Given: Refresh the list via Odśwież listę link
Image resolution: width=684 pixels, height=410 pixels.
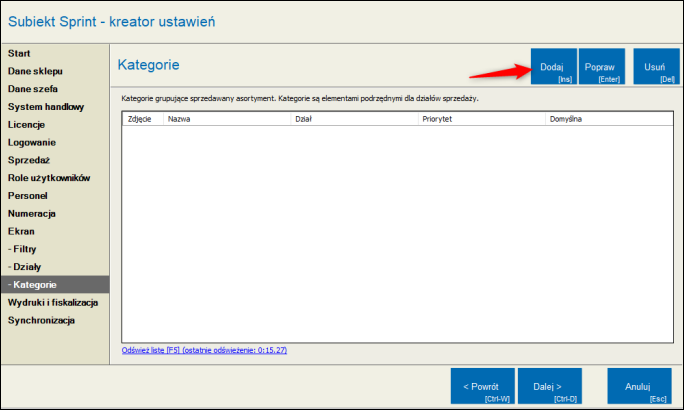Looking at the screenshot, I should click(x=204, y=350).
